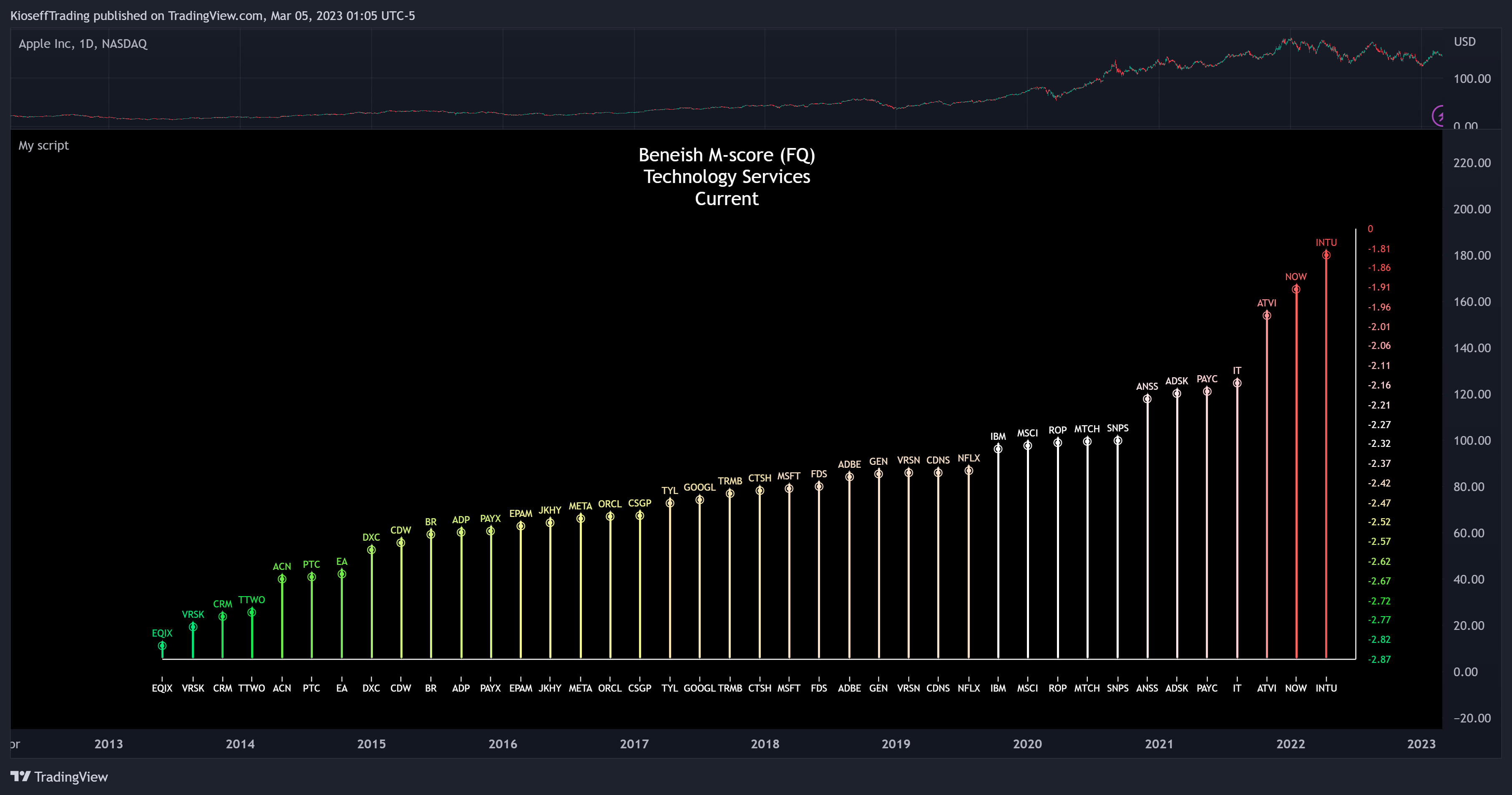The width and height of the screenshot is (1512, 795).
Task: Click the purple lightning icon near price axis
Action: [x=1437, y=115]
